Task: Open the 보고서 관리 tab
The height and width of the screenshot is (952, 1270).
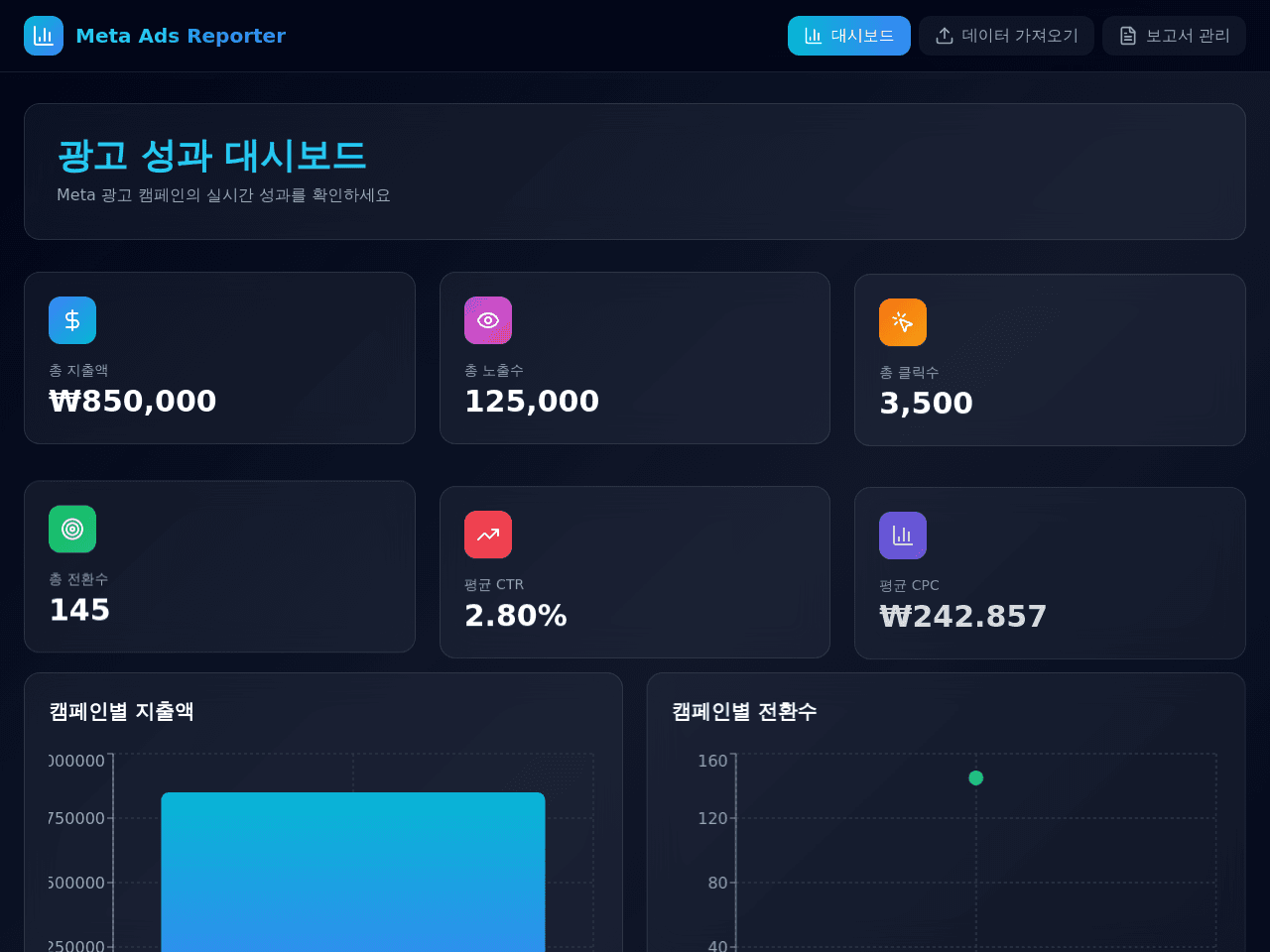Action: 1174,36
